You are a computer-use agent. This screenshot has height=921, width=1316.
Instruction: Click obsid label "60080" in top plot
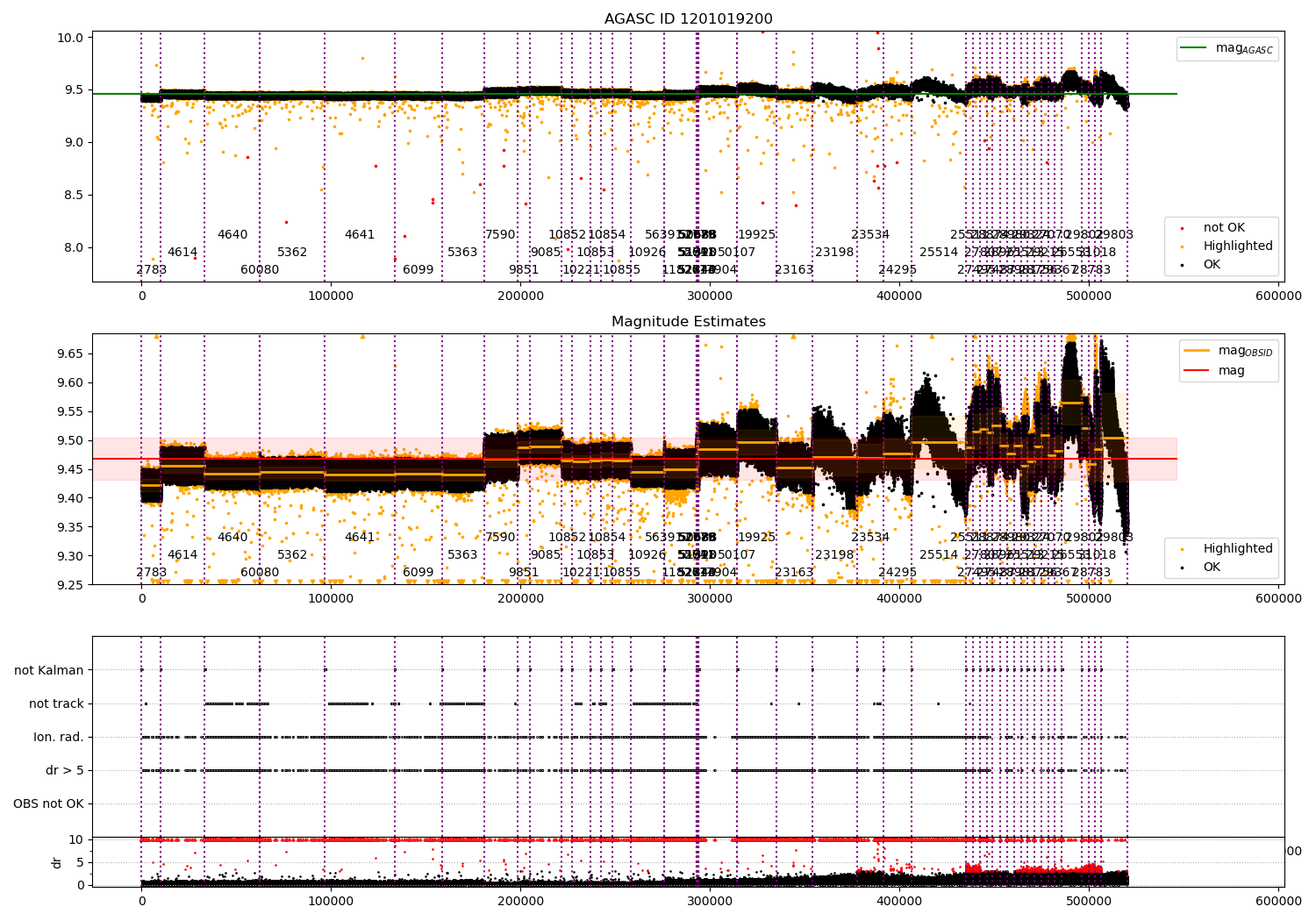[x=260, y=270]
